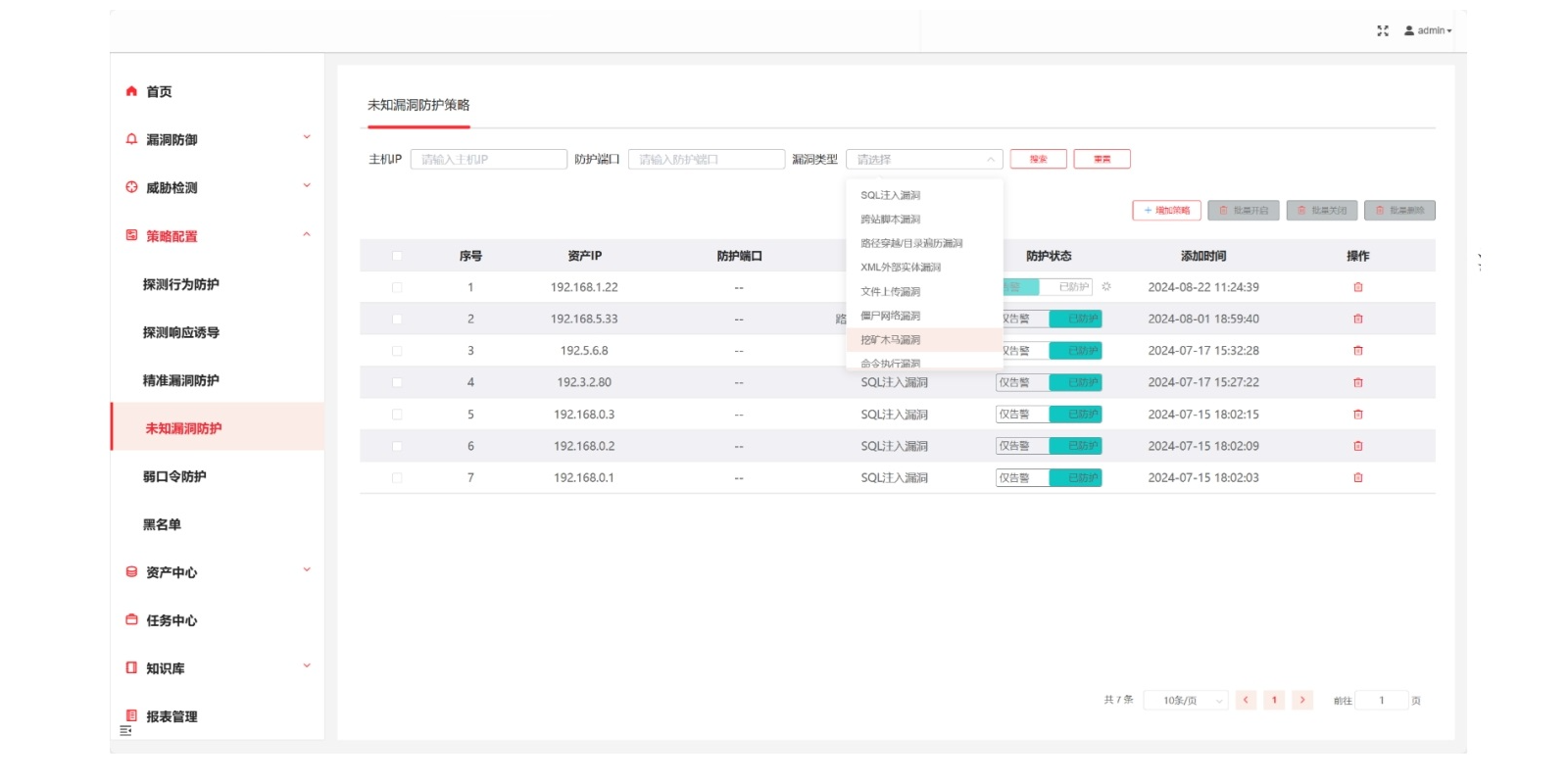Click the fullscreen toggle icon in header
The width and height of the screenshot is (1568, 784).
pyautogui.click(x=1382, y=30)
